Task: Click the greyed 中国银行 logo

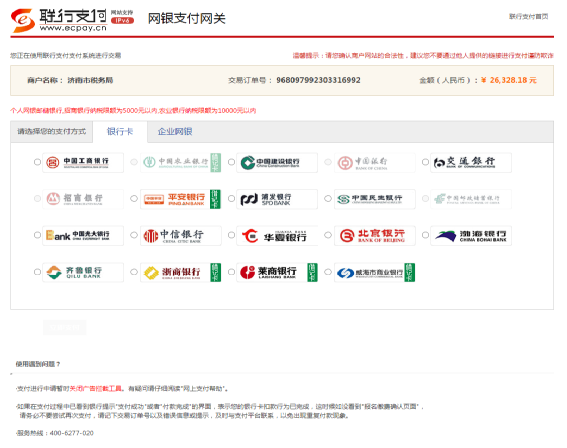Action: (375, 162)
